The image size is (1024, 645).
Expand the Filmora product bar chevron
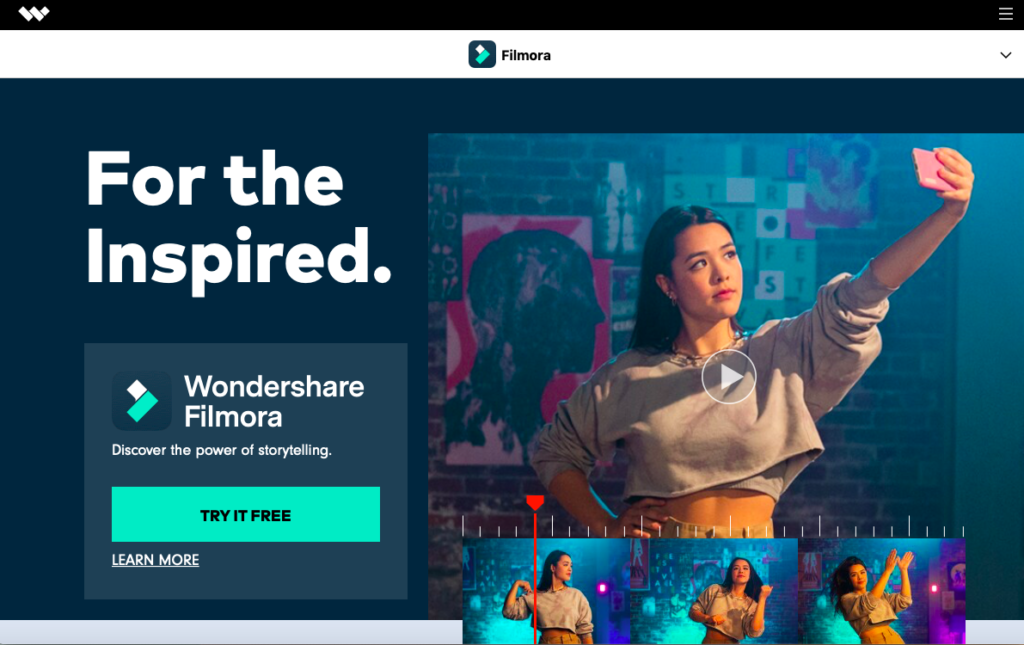coord(1006,55)
